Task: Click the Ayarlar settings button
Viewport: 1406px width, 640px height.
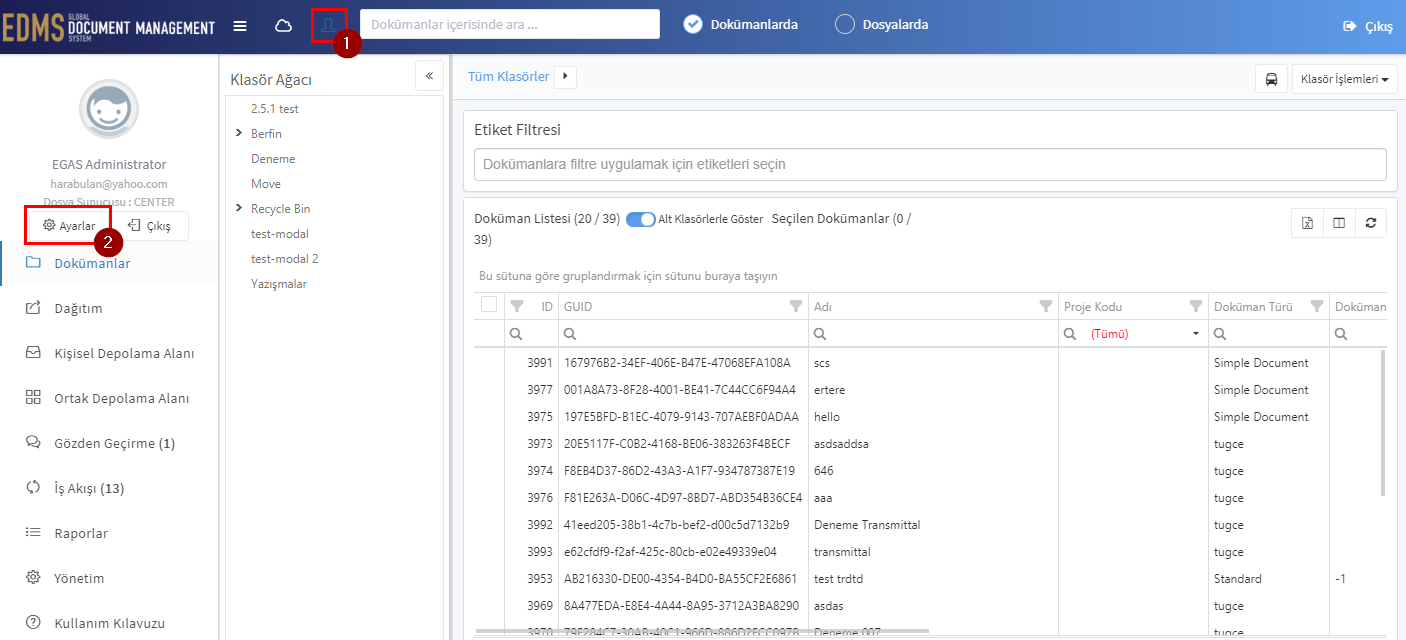Action: click(x=68, y=226)
